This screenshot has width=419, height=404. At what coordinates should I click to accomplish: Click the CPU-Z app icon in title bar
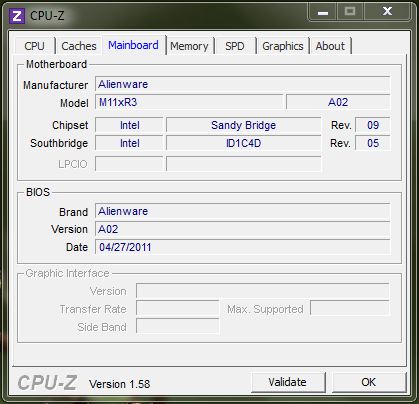point(17,16)
